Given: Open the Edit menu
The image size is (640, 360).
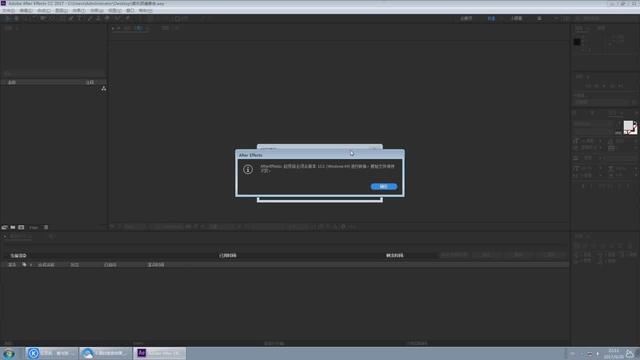Looking at the screenshot, I should 26,11.
